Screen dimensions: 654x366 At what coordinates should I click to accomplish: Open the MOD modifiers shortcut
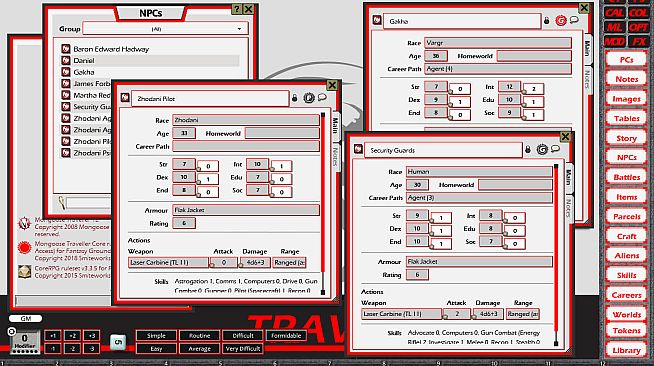point(614,42)
